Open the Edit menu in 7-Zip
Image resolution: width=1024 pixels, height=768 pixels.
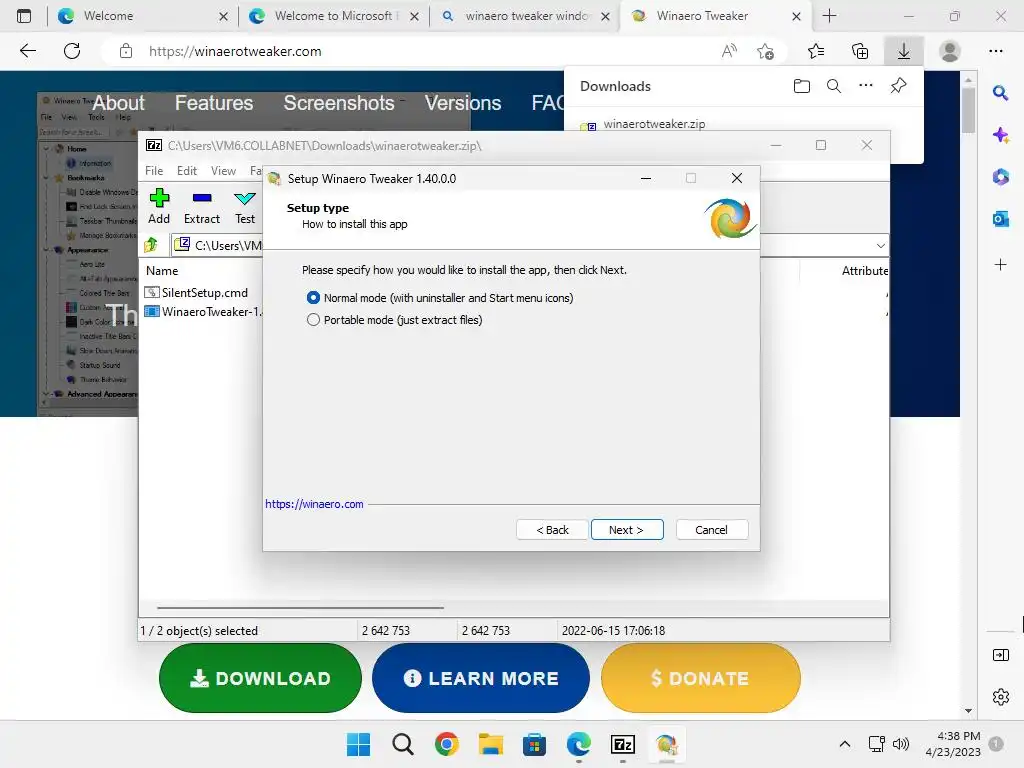pos(187,170)
